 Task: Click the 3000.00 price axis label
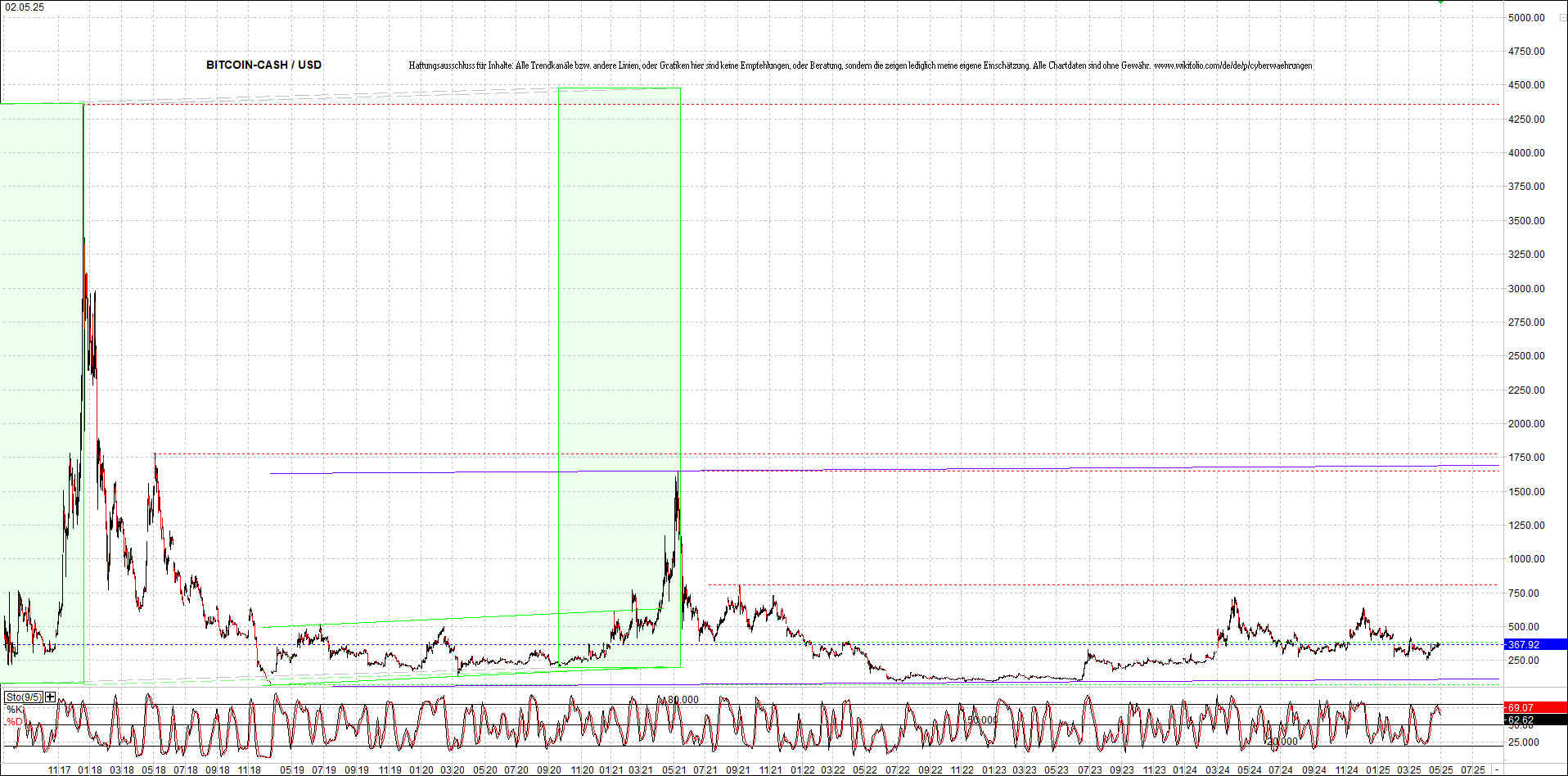pyautogui.click(x=1526, y=288)
